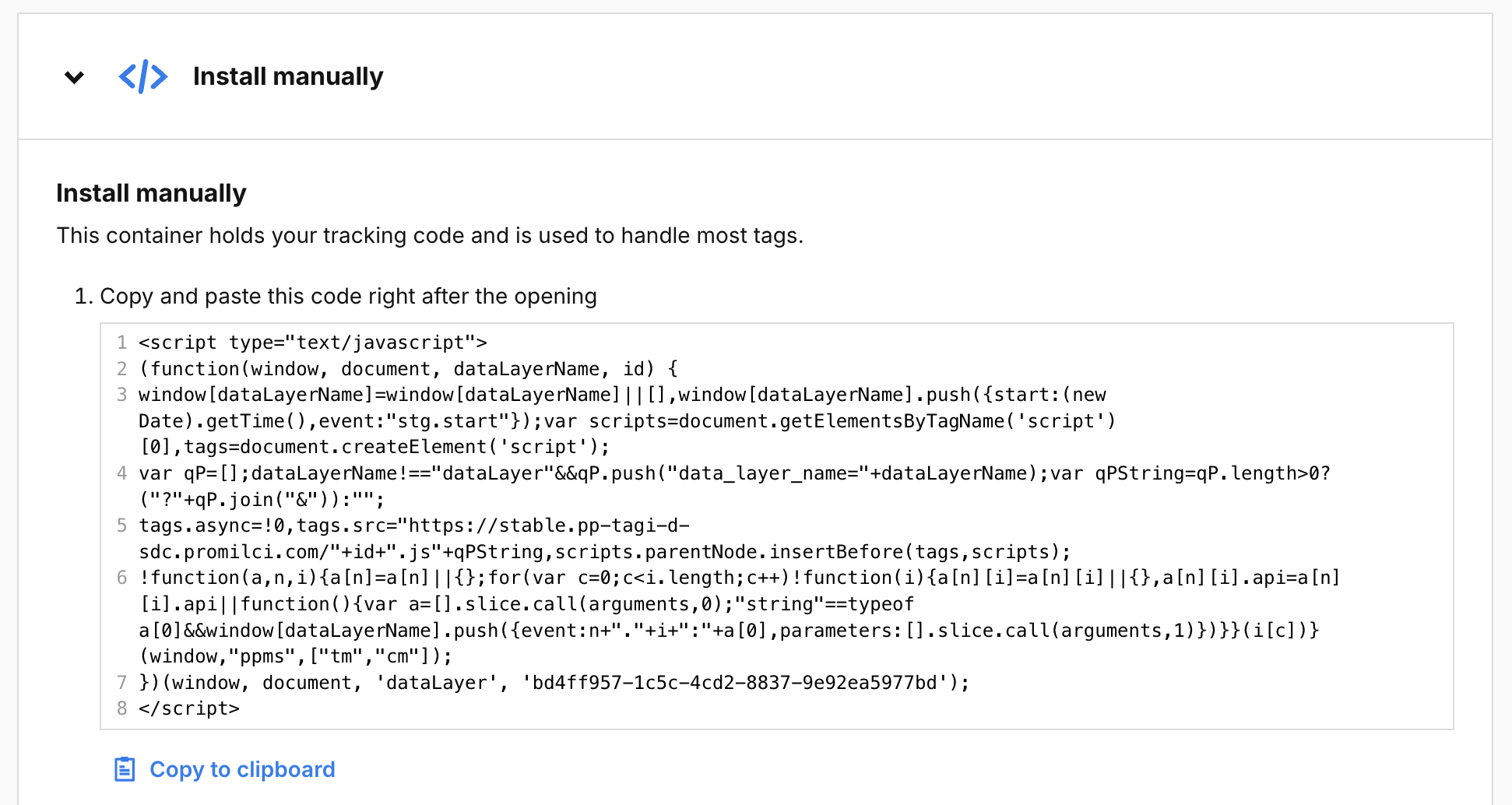Click line number 1 in code gutter
Viewport: 1512px width, 805px height.
[122, 343]
